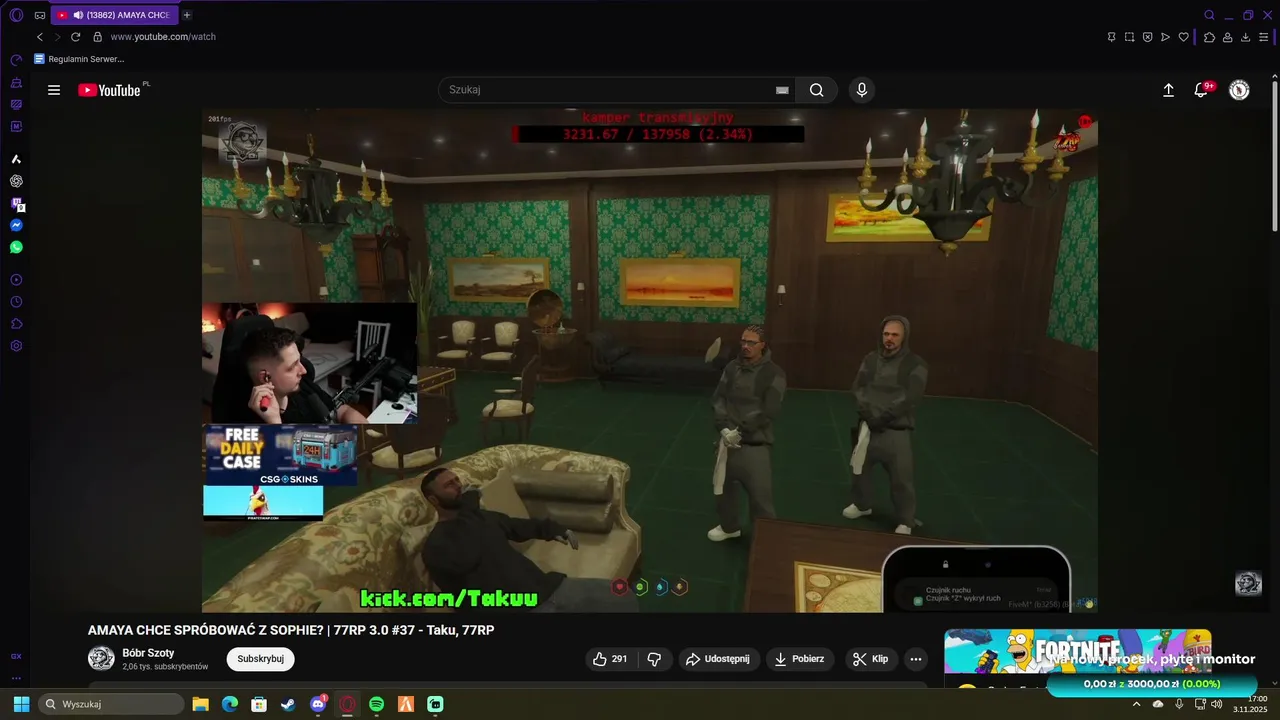Open the GX Cleaner sidebar icon

point(16,83)
